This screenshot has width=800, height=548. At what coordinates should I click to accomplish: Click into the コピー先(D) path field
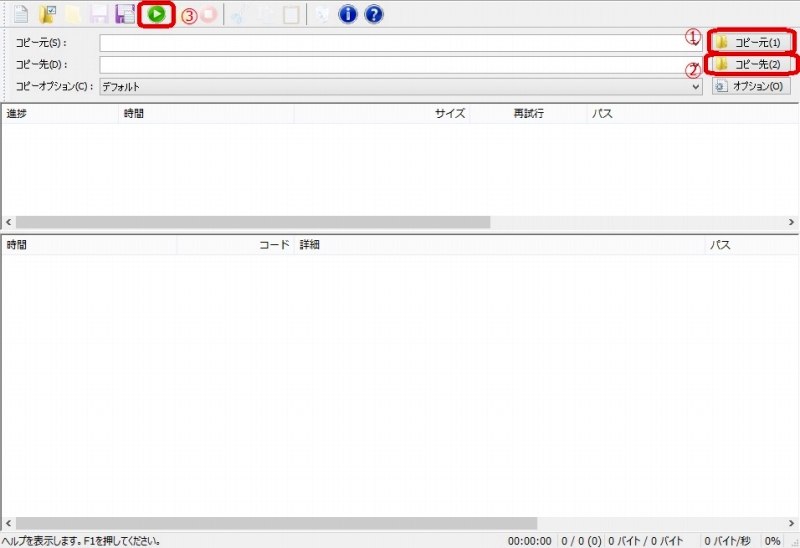click(401, 65)
